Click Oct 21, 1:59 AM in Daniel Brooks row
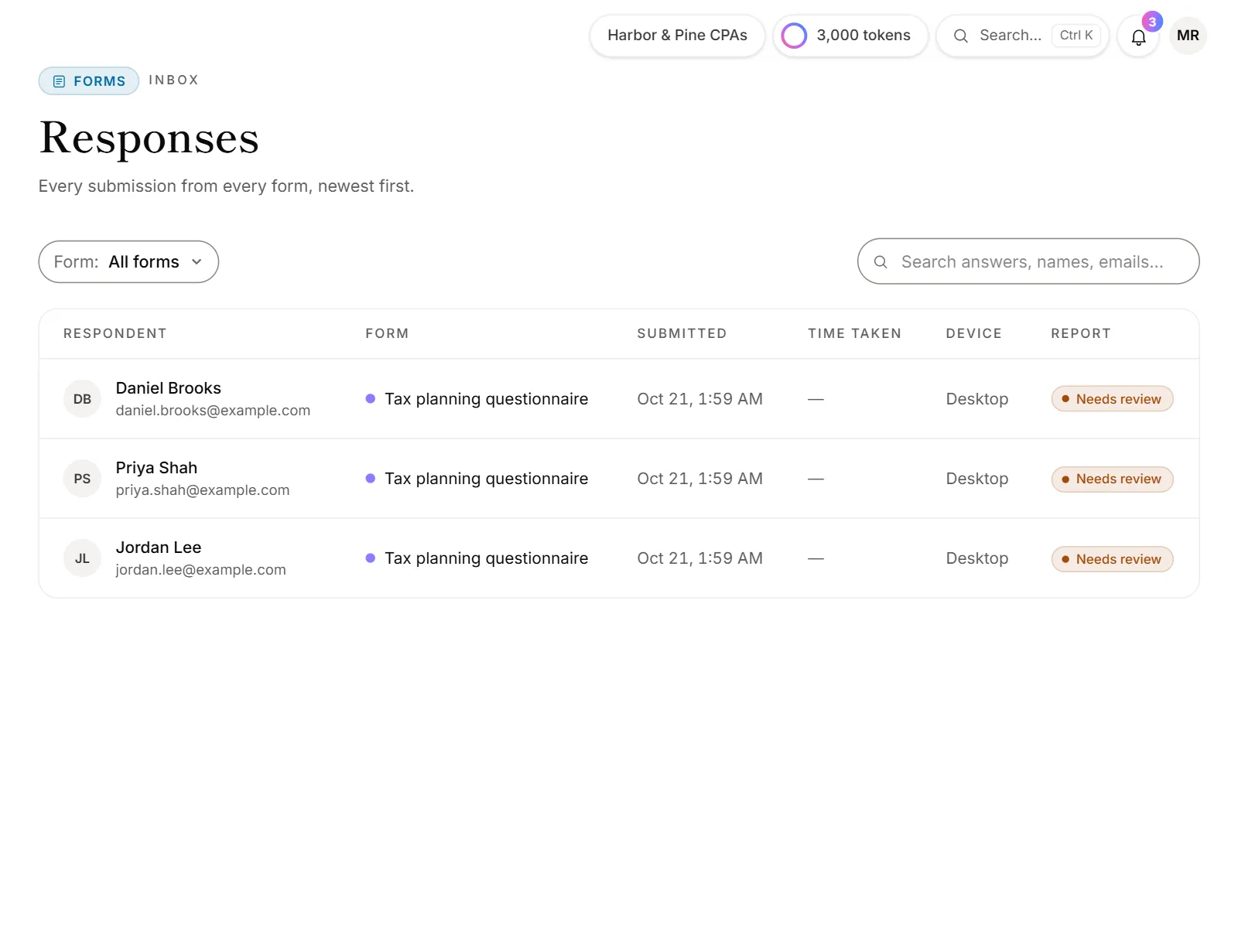 [699, 399]
